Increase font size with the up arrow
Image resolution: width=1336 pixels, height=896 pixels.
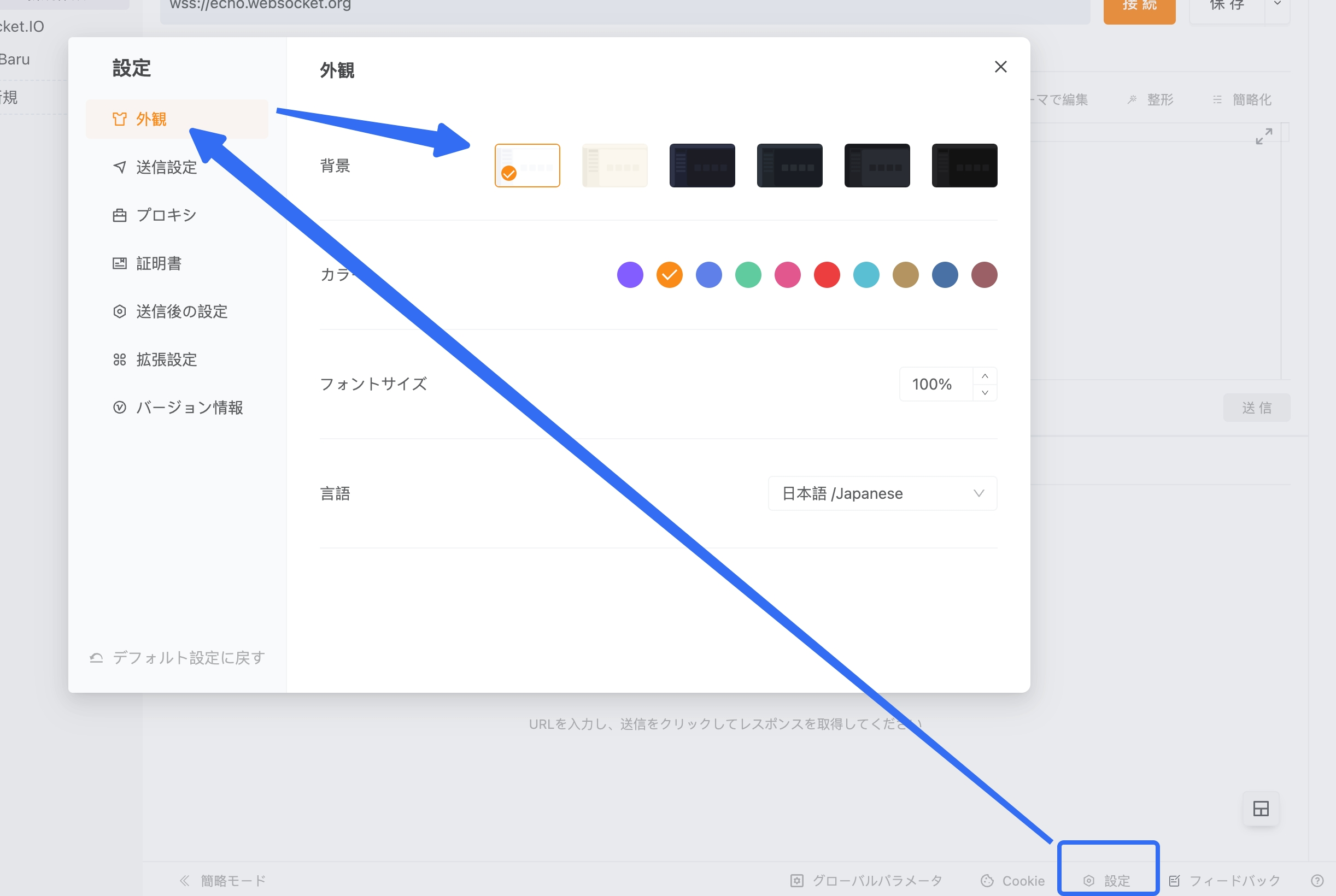pyautogui.click(x=985, y=376)
